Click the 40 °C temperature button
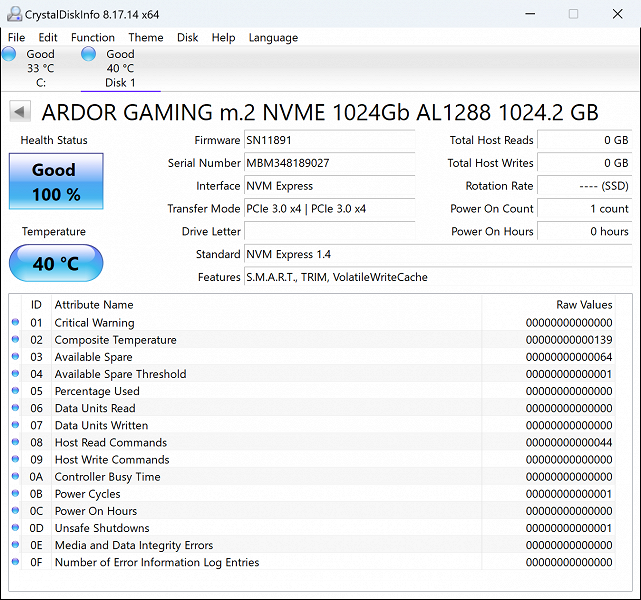 [56, 263]
